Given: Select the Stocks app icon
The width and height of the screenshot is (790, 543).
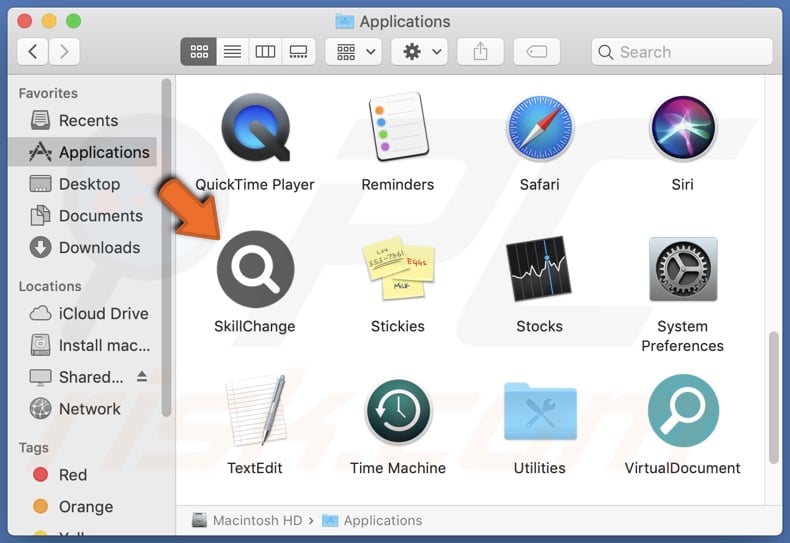Looking at the screenshot, I should (x=539, y=268).
